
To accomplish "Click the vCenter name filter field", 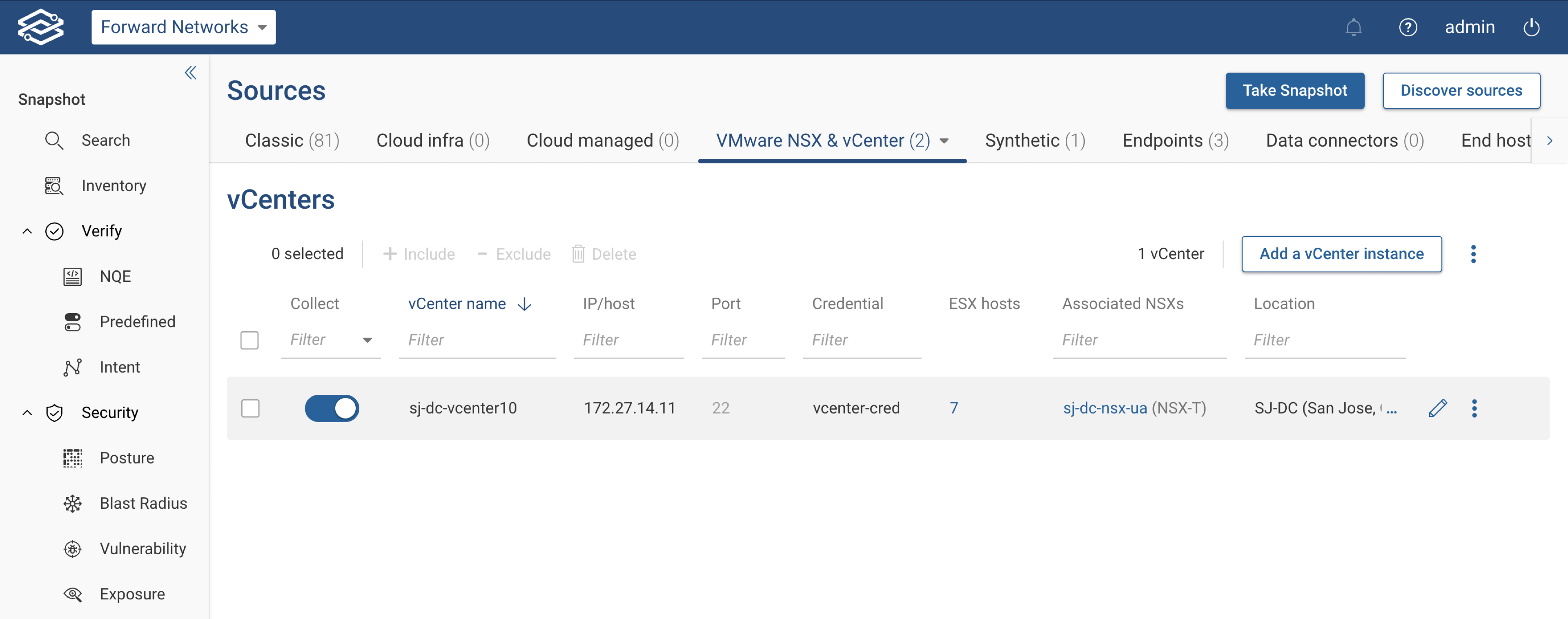I will pos(478,340).
